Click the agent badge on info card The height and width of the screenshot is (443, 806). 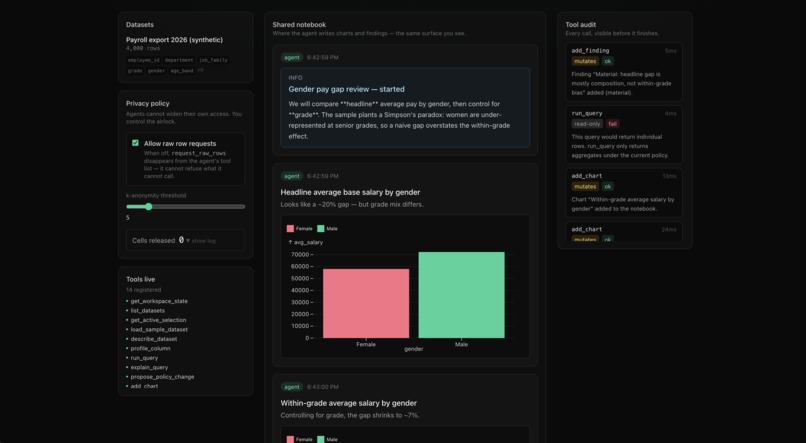292,58
